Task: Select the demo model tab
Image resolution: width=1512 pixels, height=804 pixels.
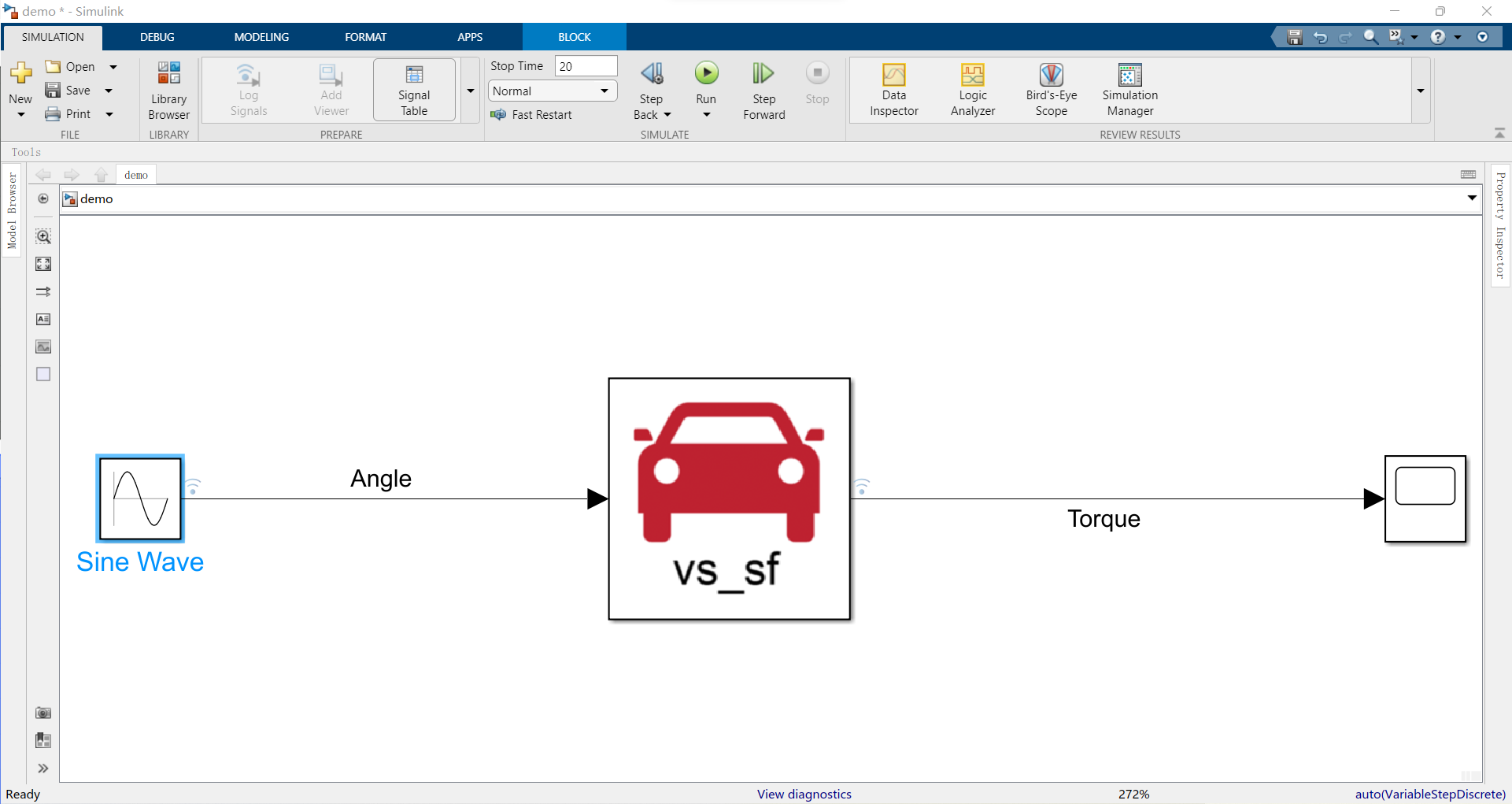Action: (x=136, y=175)
